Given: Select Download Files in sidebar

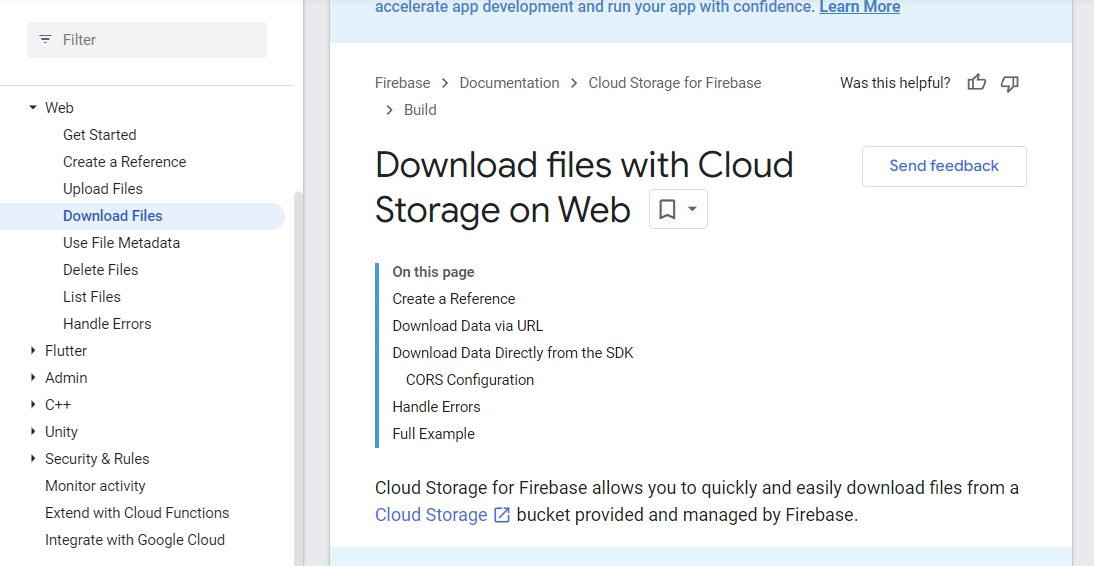Looking at the screenshot, I should click(x=113, y=216).
